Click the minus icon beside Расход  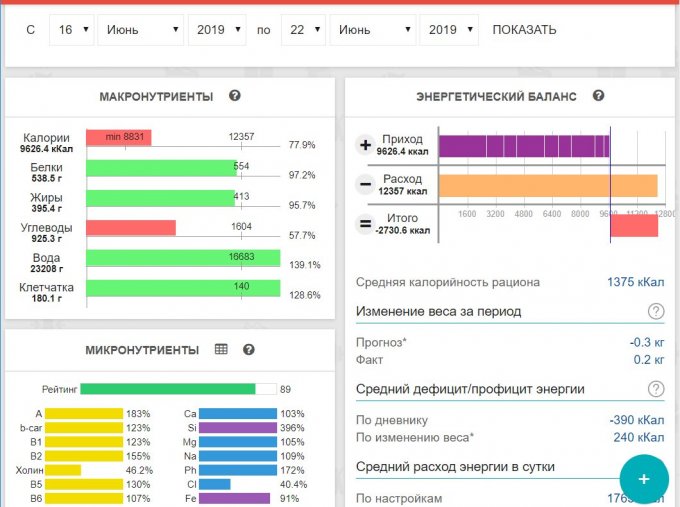point(365,185)
